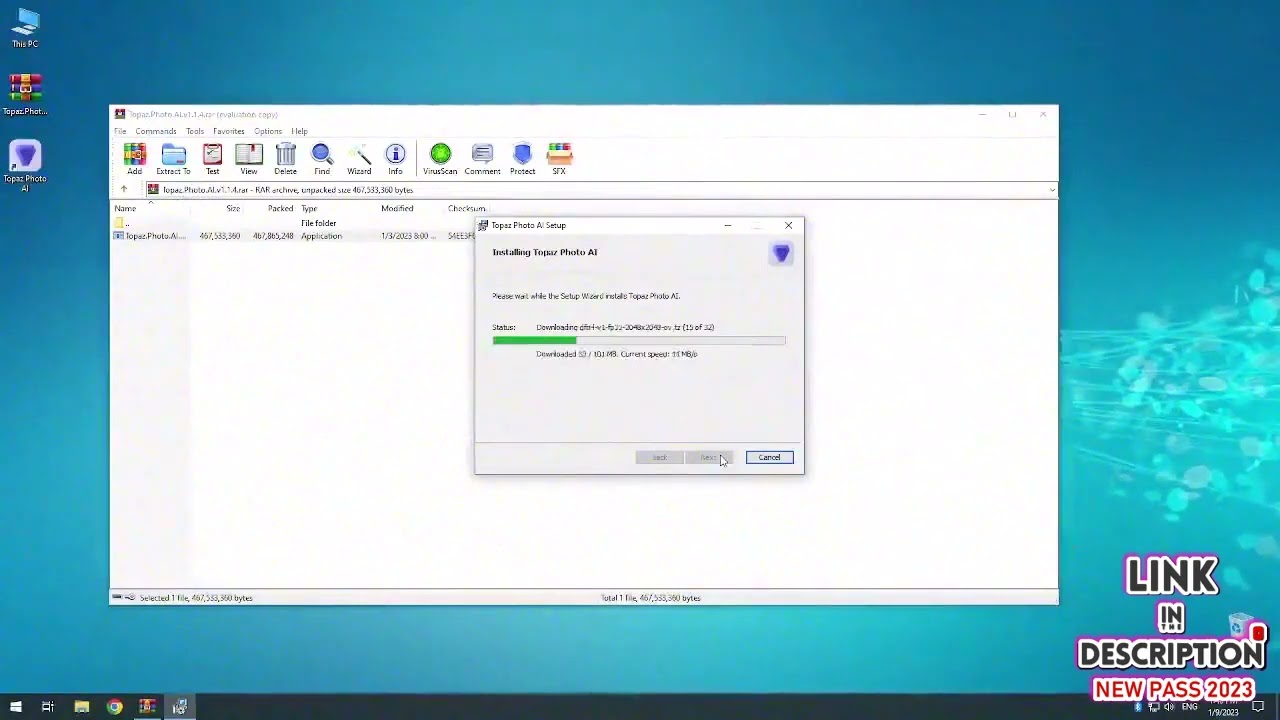Click the Extract To toolbar icon
This screenshot has height=720, width=1280.
pyautogui.click(x=173, y=159)
